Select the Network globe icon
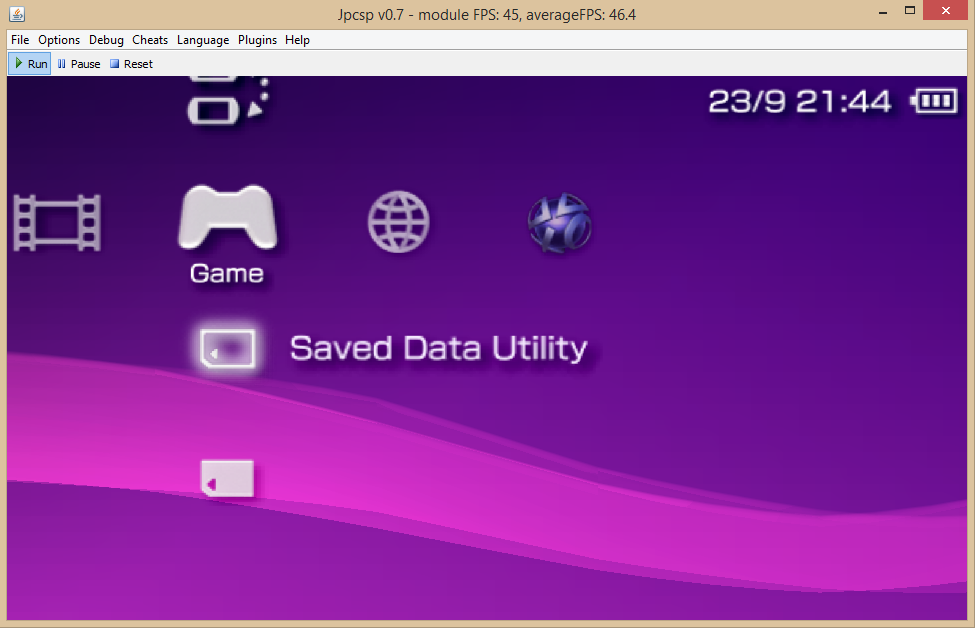The image size is (975, 628). coord(399,221)
